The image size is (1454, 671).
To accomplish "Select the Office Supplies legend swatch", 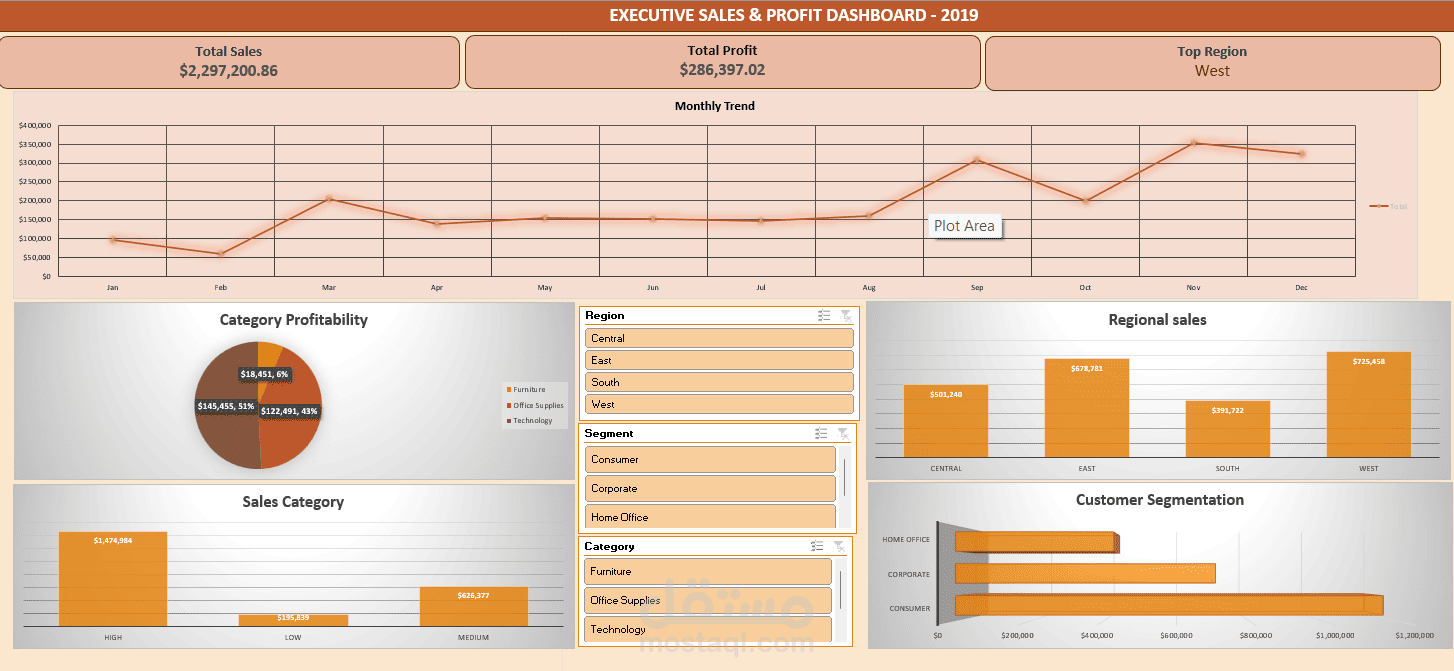I will [x=510, y=405].
